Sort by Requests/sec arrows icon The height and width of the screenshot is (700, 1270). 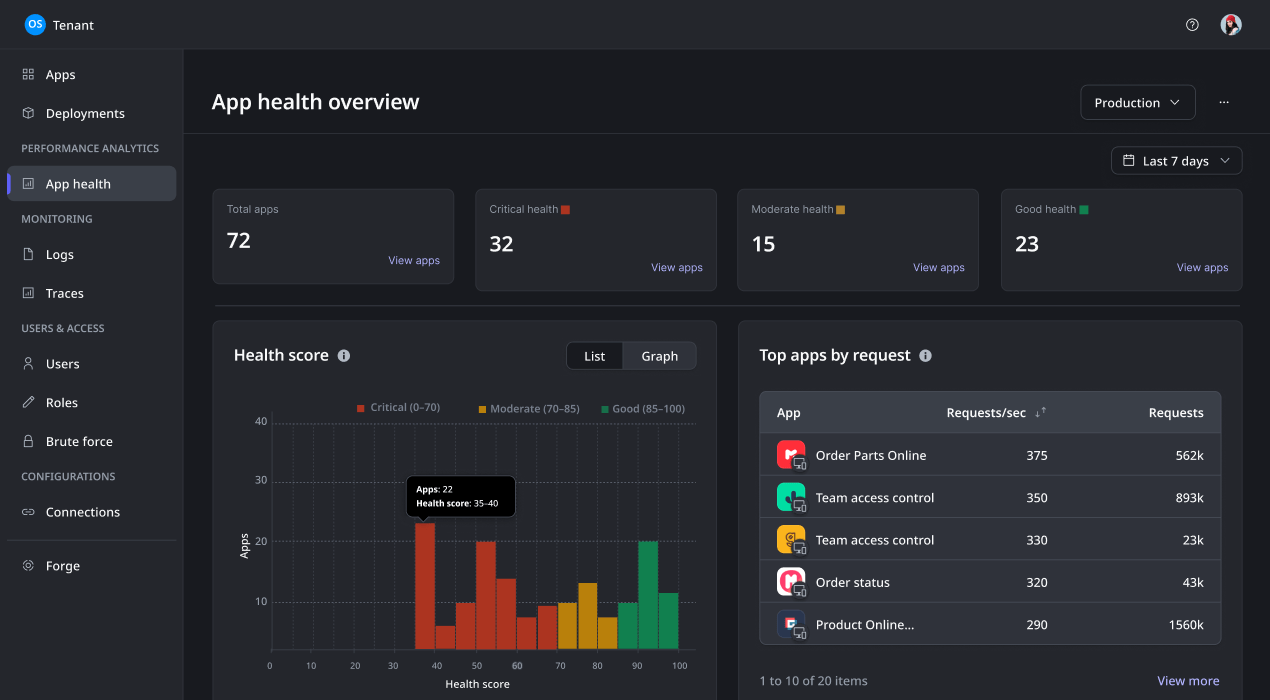1041,412
